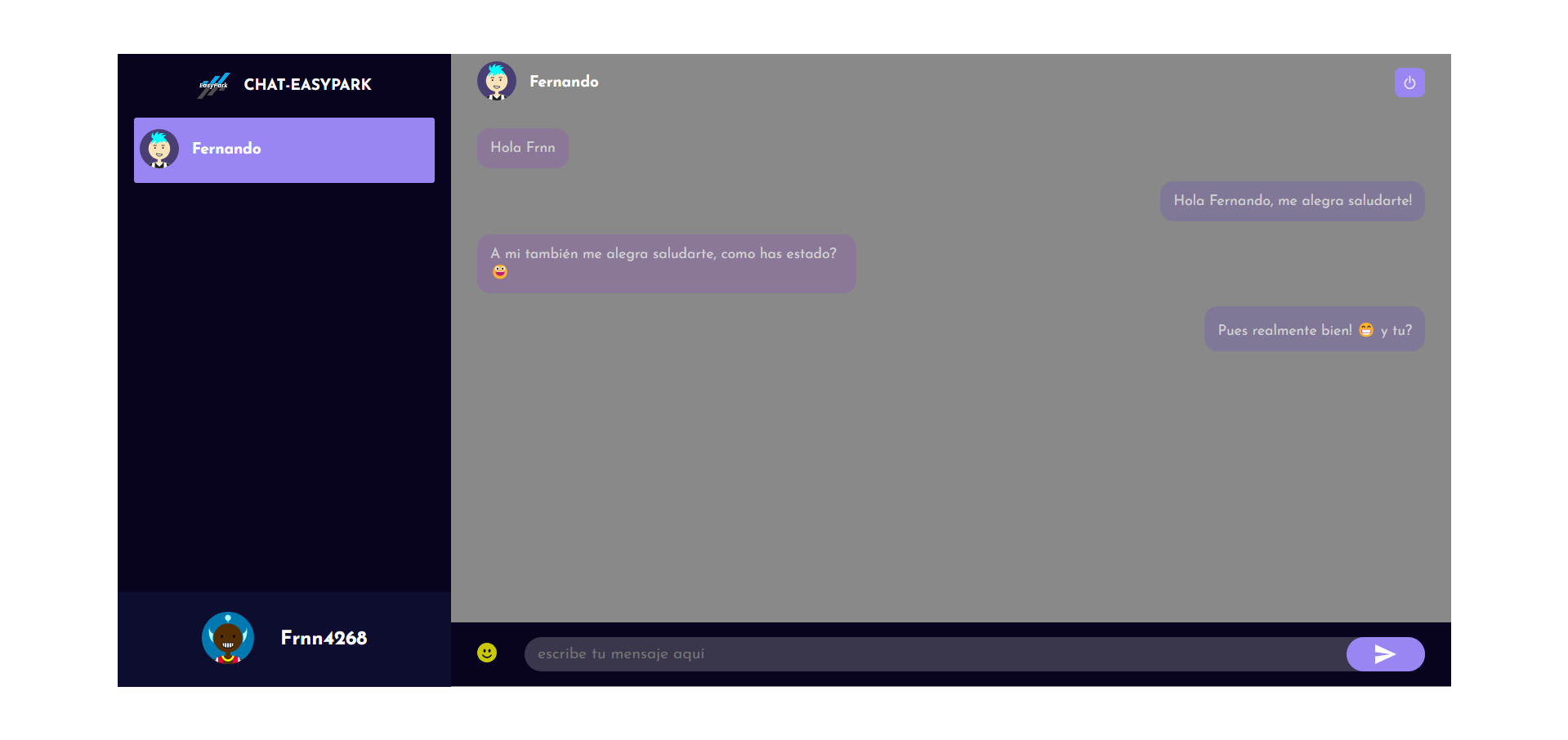Click Fernando's avatar in the chat header

click(x=497, y=82)
